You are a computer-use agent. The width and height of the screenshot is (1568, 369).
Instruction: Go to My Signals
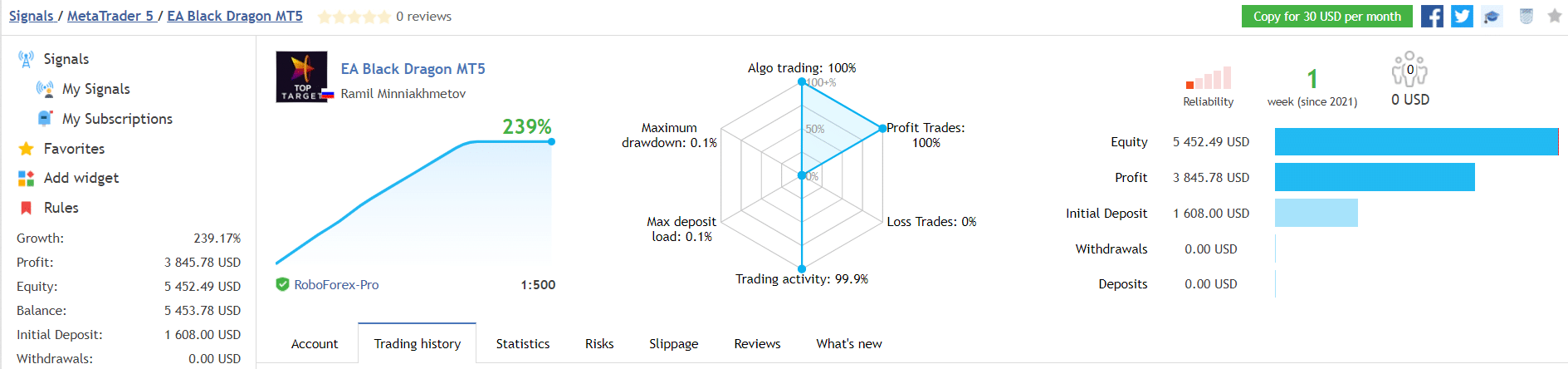coord(95,89)
